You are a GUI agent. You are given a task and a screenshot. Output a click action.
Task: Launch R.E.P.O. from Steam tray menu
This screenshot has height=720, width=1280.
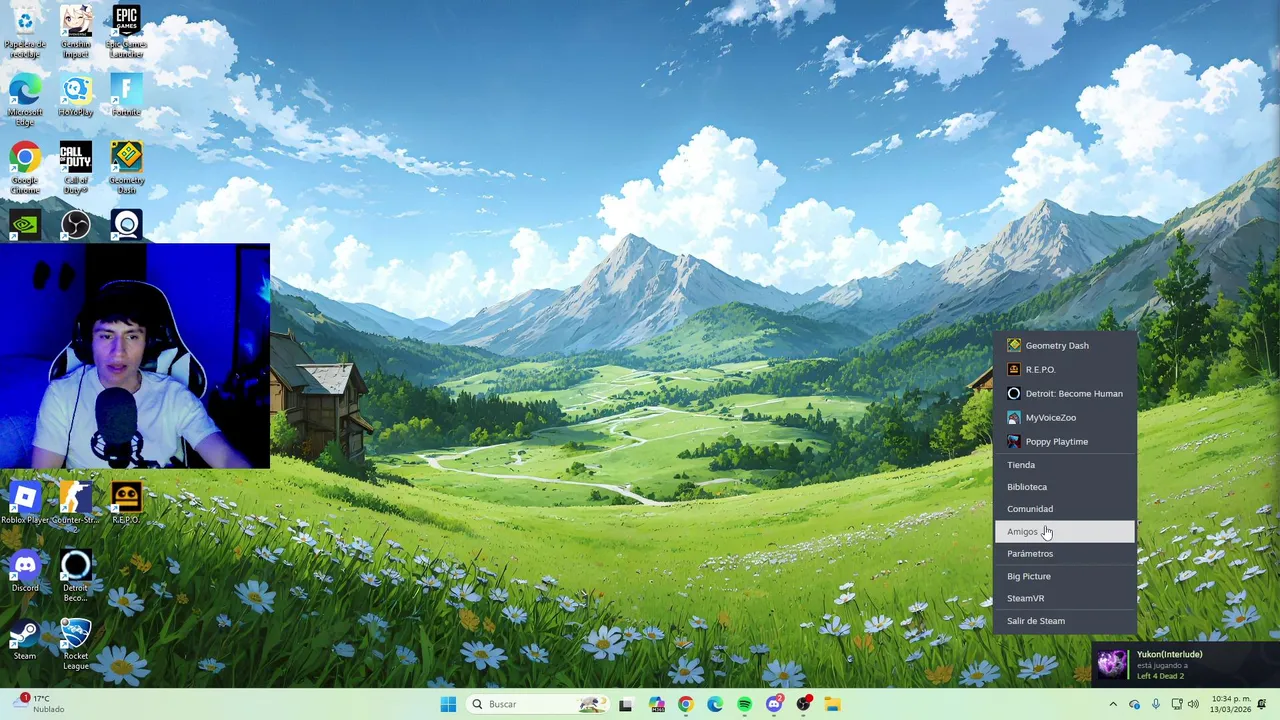coord(1065,369)
